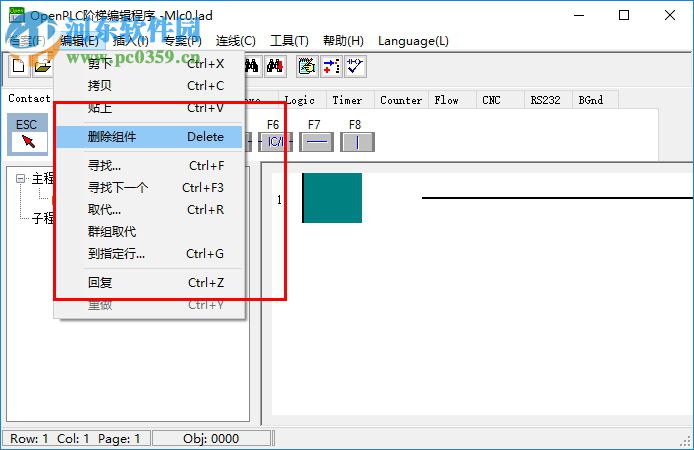Screen dimensions: 694x450
Task: Click the New file toolbar icon
Action: click(x=19, y=67)
